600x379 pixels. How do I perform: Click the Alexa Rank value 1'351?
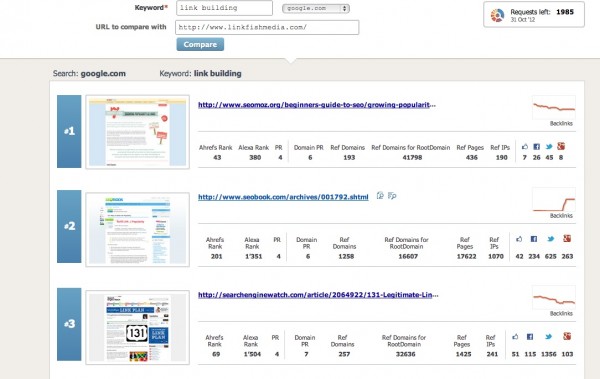point(254,256)
